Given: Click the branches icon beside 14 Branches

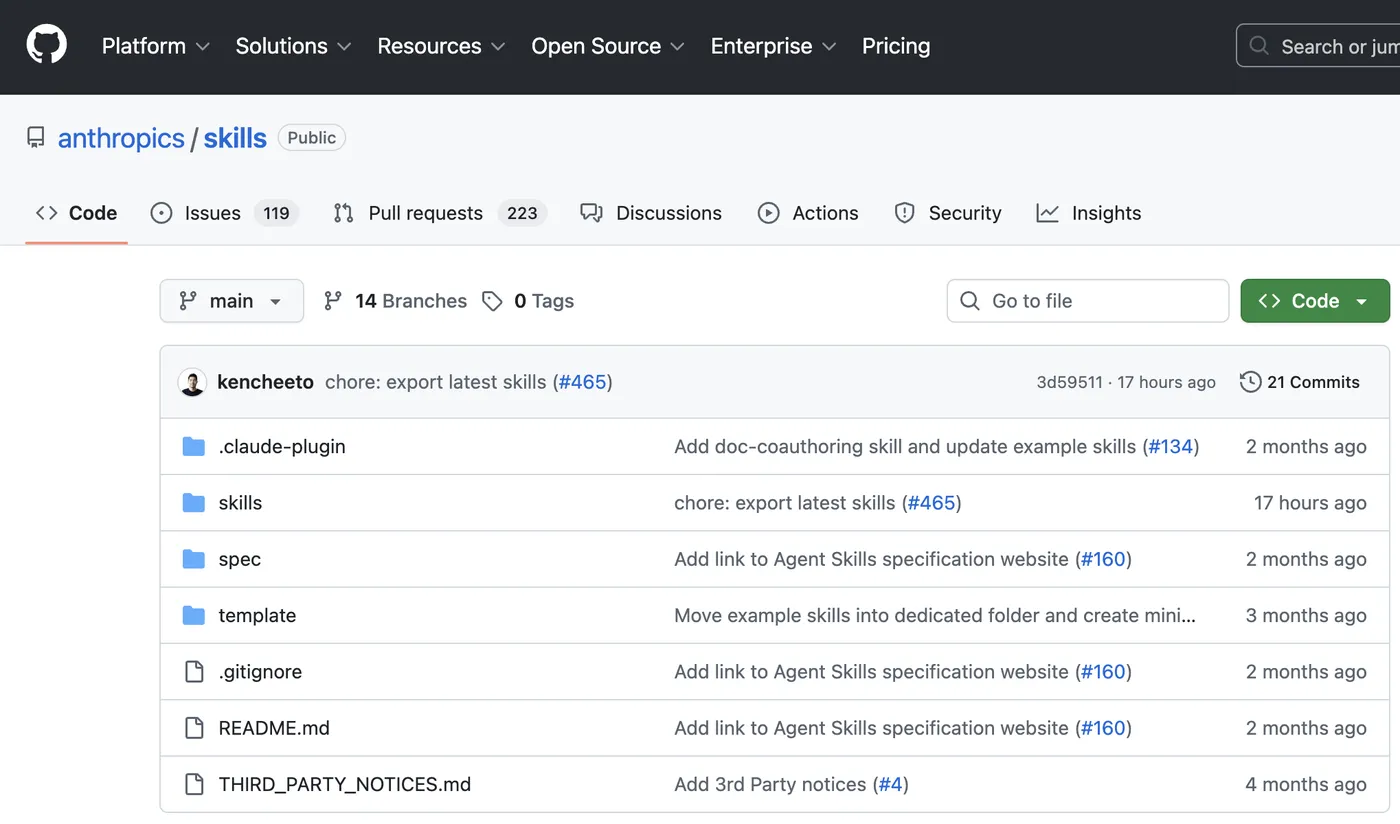Looking at the screenshot, I should [333, 301].
